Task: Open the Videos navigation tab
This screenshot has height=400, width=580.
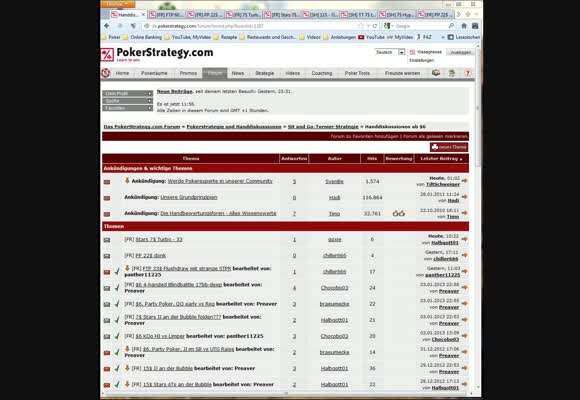Action: [293, 73]
